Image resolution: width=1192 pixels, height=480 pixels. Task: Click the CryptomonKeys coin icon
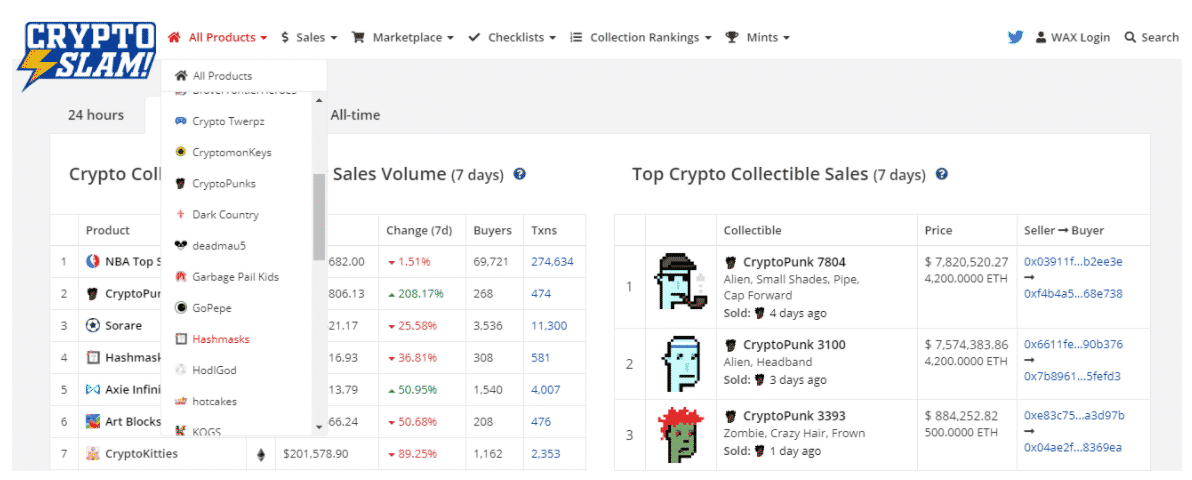(181, 152)
